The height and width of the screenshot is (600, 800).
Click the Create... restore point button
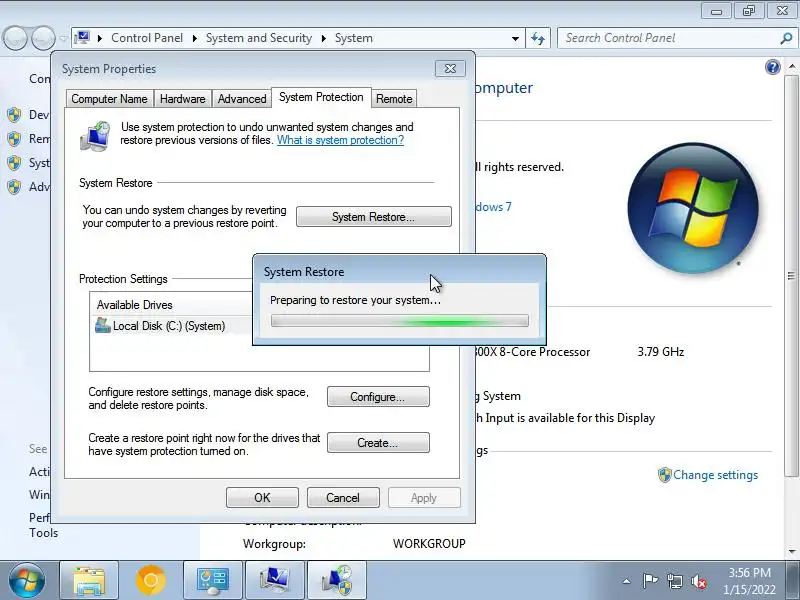click(378, 443)
